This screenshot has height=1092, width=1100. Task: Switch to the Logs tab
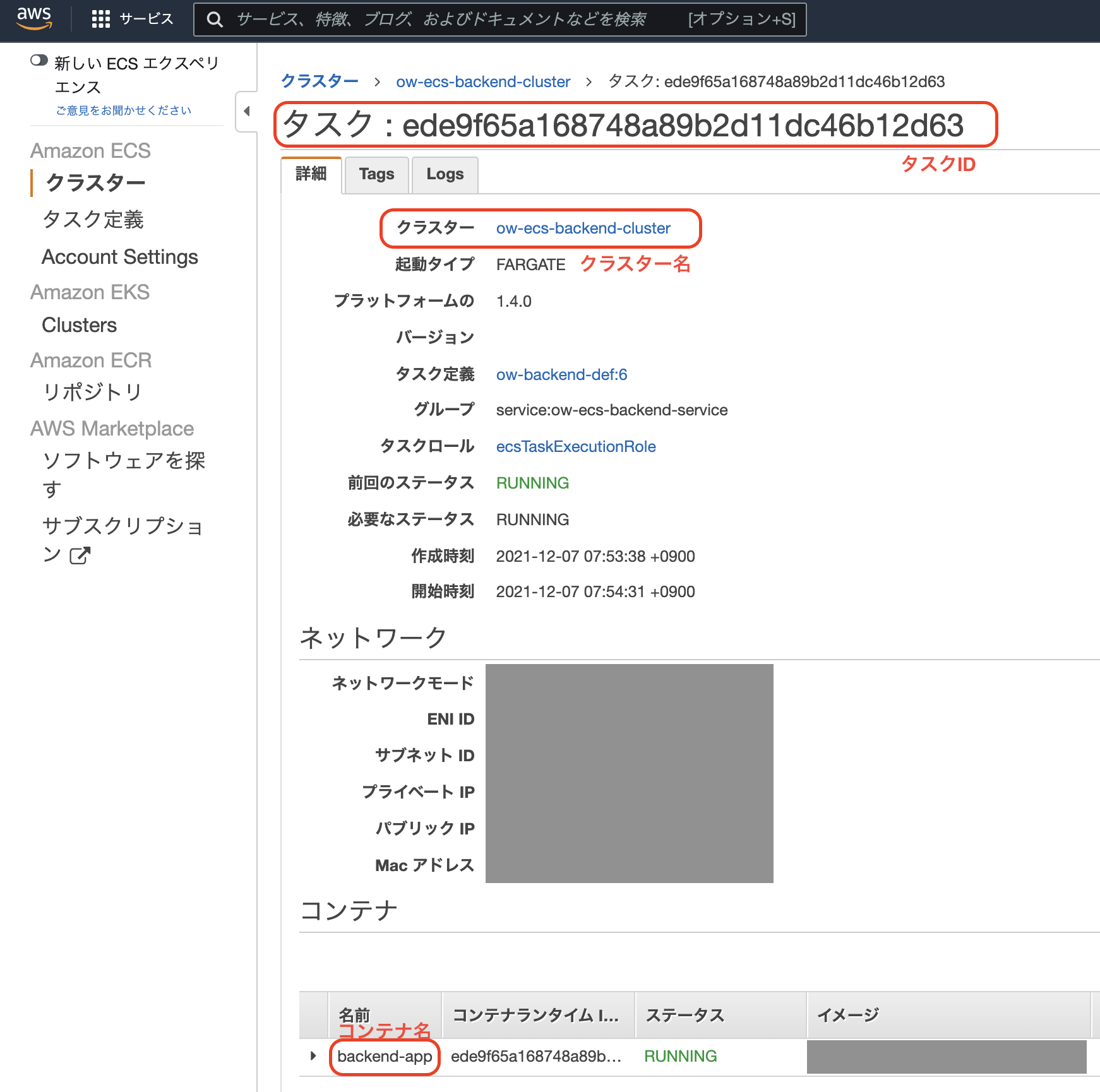[445, 174]
